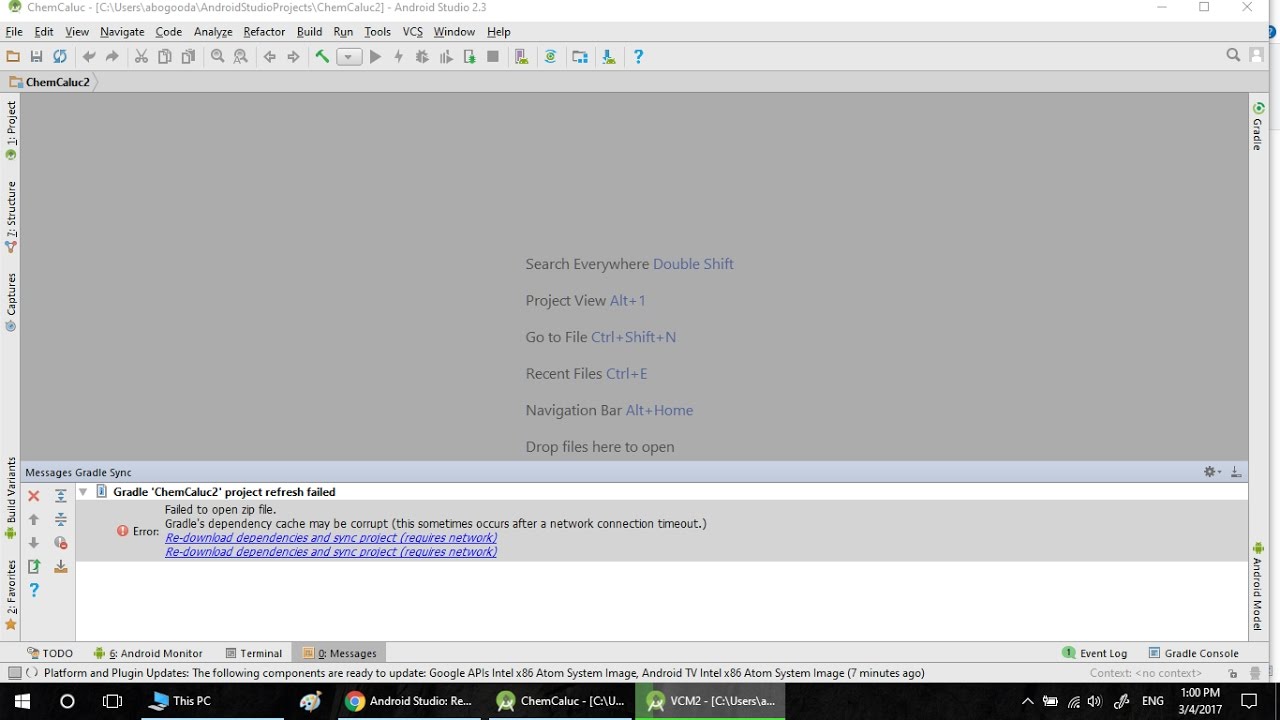Image resolution: width=1280 pixels, height=720 pixels.
Task: Open the Terminal tab
Action: [x=254, y=653]
